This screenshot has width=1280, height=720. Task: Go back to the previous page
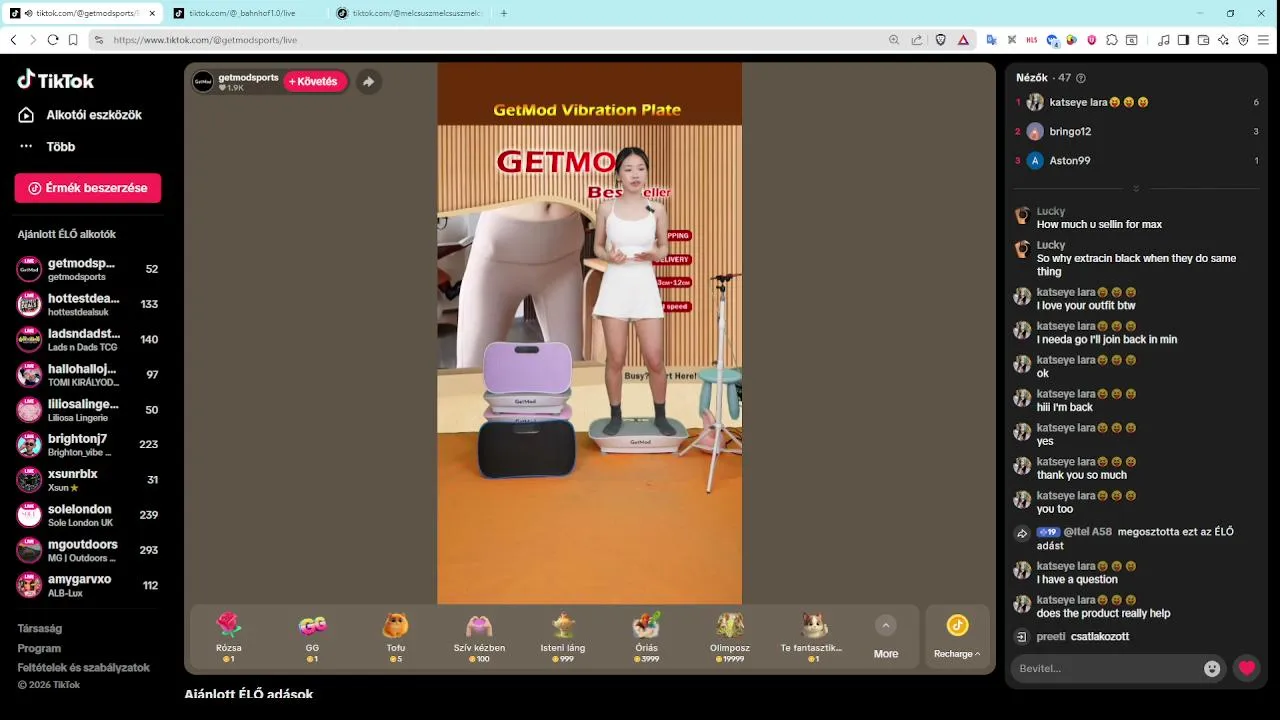coord(13,40)
